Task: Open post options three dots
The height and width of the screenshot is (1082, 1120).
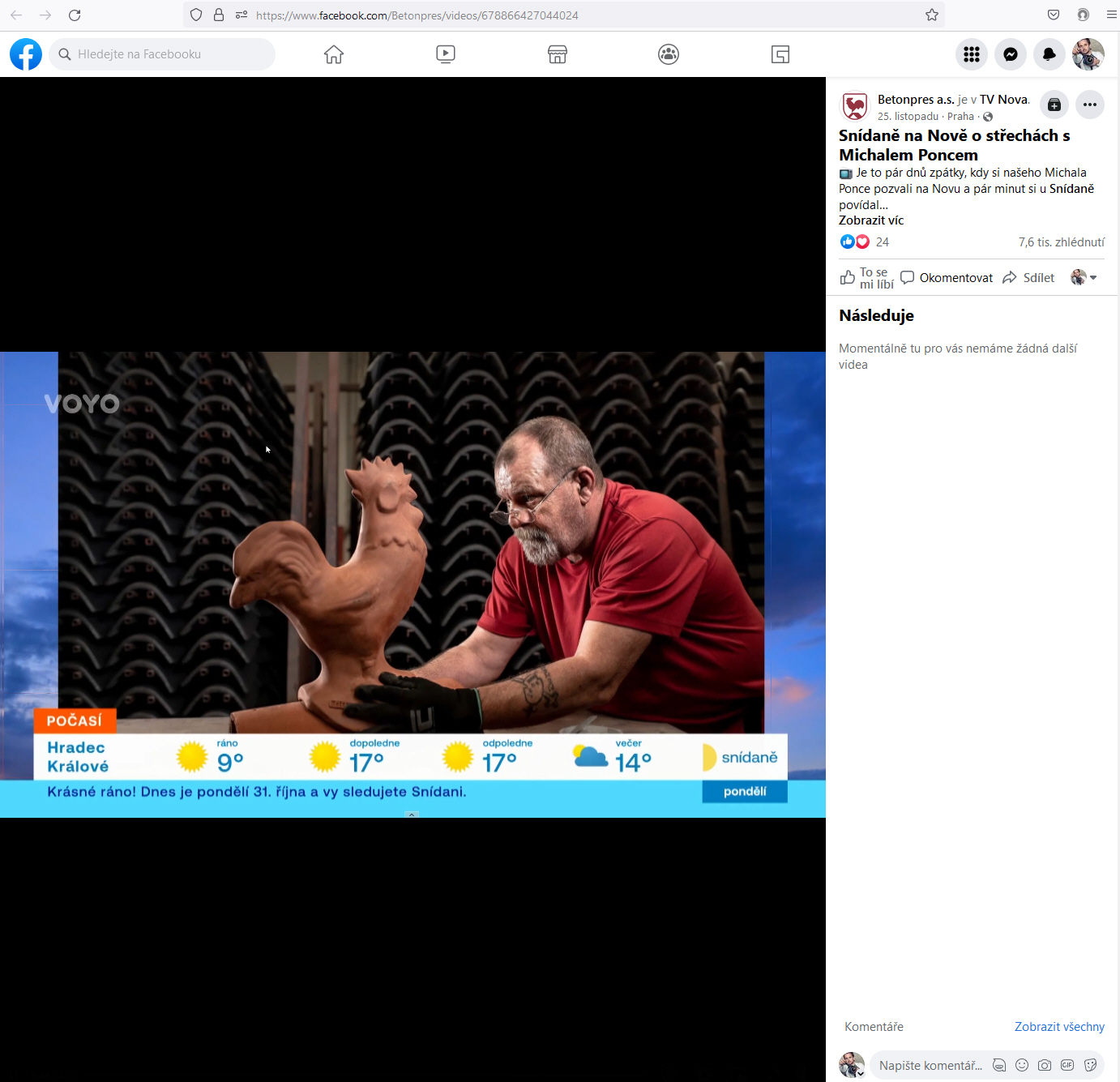Action: pyautogui.click(x=1090, y=105)
